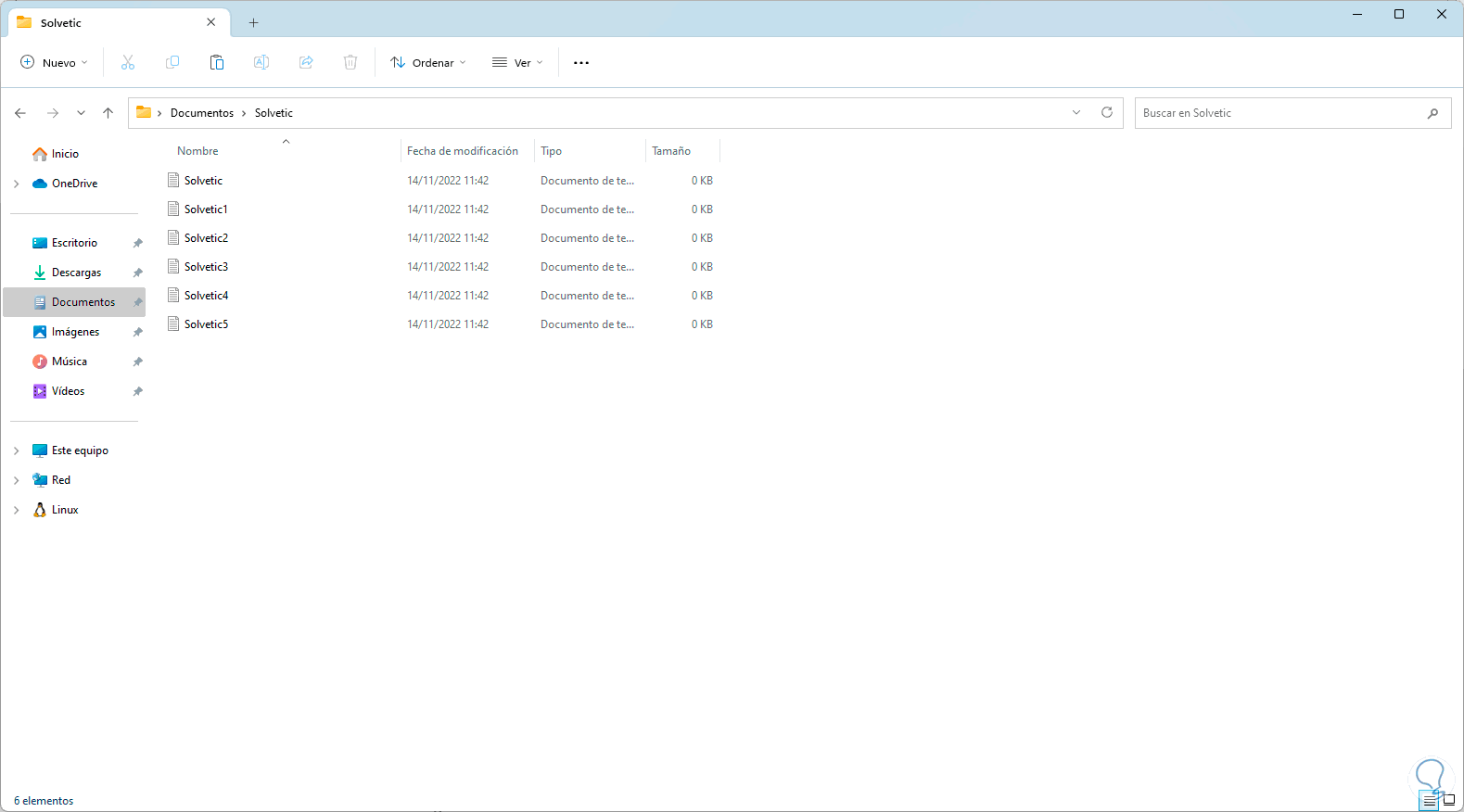The width and height of the screenshot is (1464, 812).
Task: Expand Red tree node
Action: point(17,480)
